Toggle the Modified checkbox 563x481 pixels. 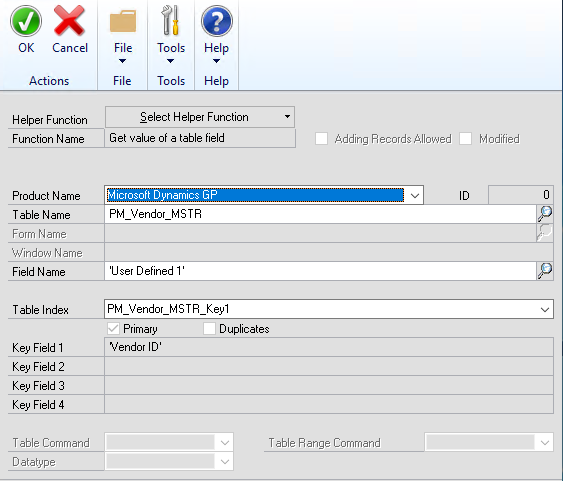465,139
